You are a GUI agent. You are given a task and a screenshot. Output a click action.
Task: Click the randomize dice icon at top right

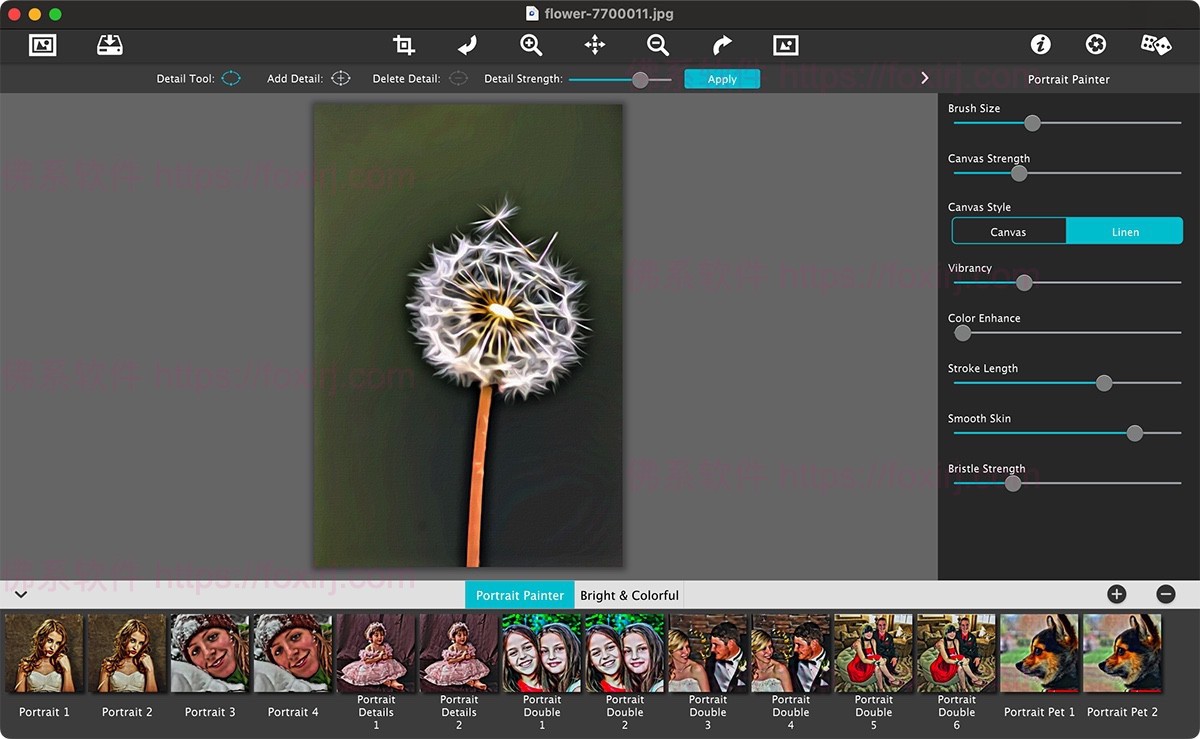[x=1155, y=44]
